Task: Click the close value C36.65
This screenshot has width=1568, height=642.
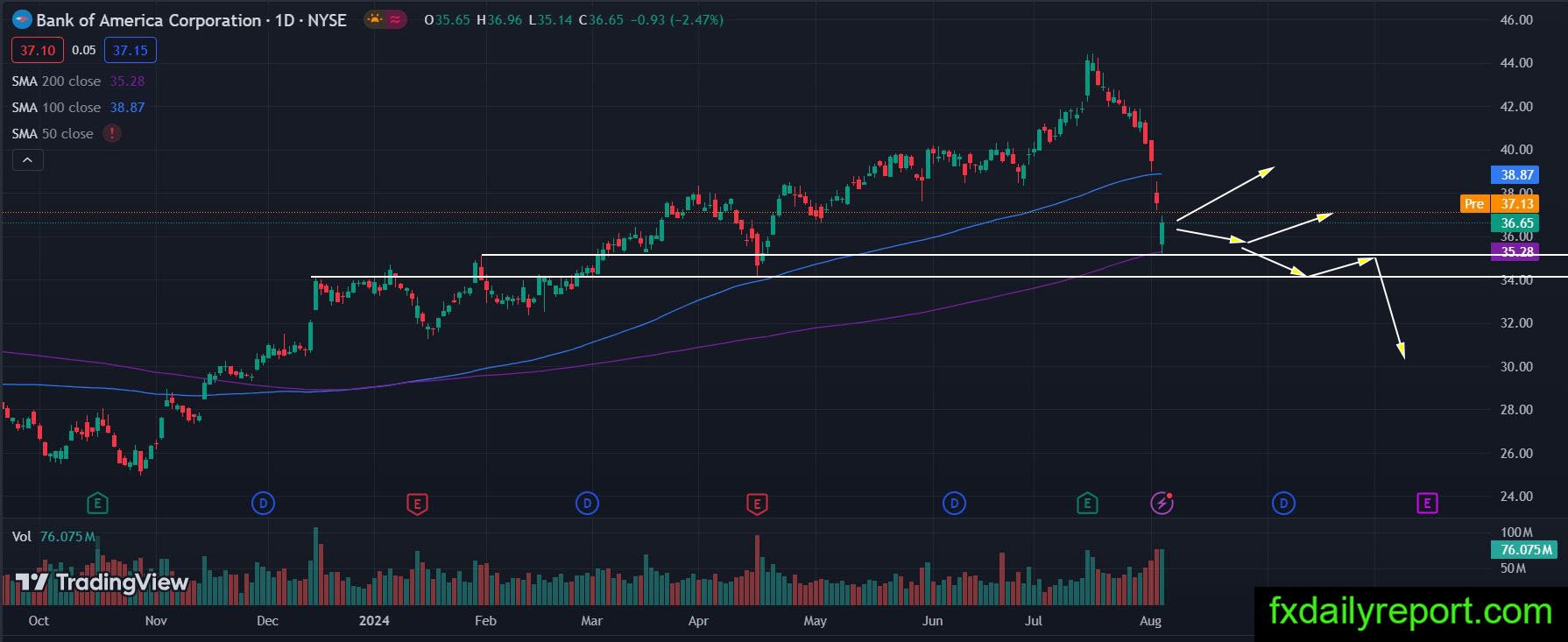Action: (x=601, y=19)
